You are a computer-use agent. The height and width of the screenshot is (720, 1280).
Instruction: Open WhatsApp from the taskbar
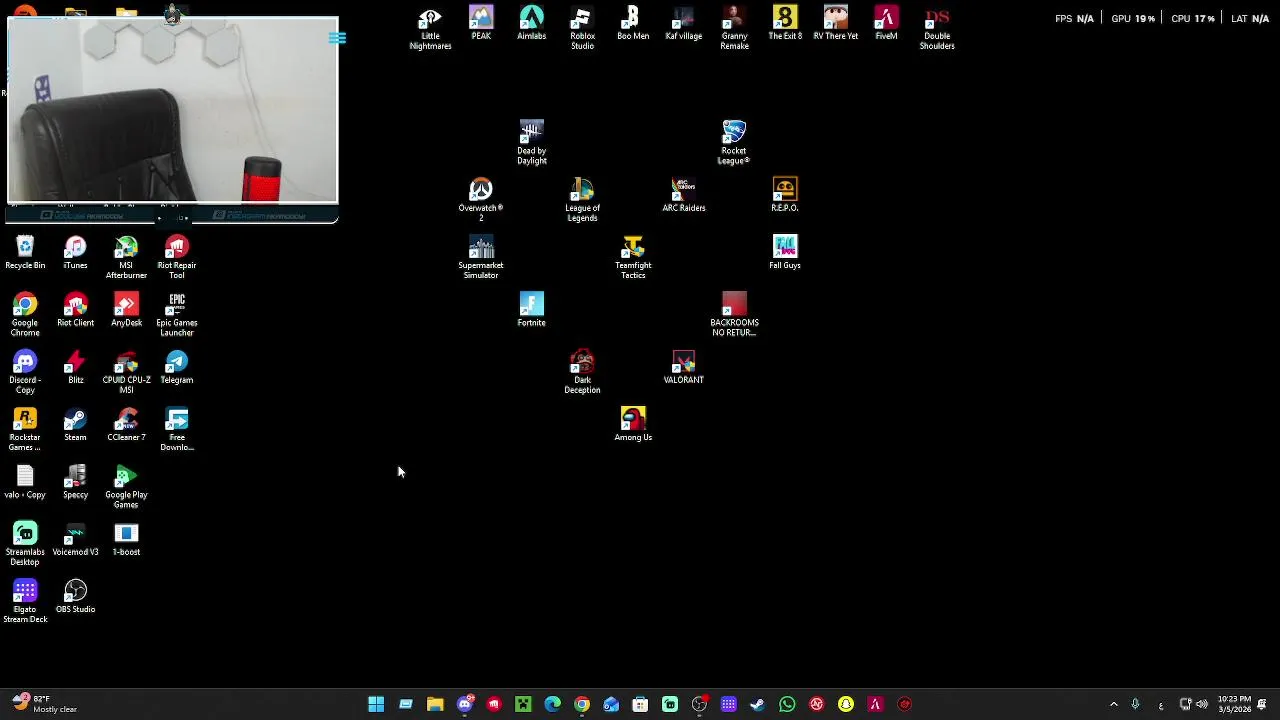click(787, 705)
